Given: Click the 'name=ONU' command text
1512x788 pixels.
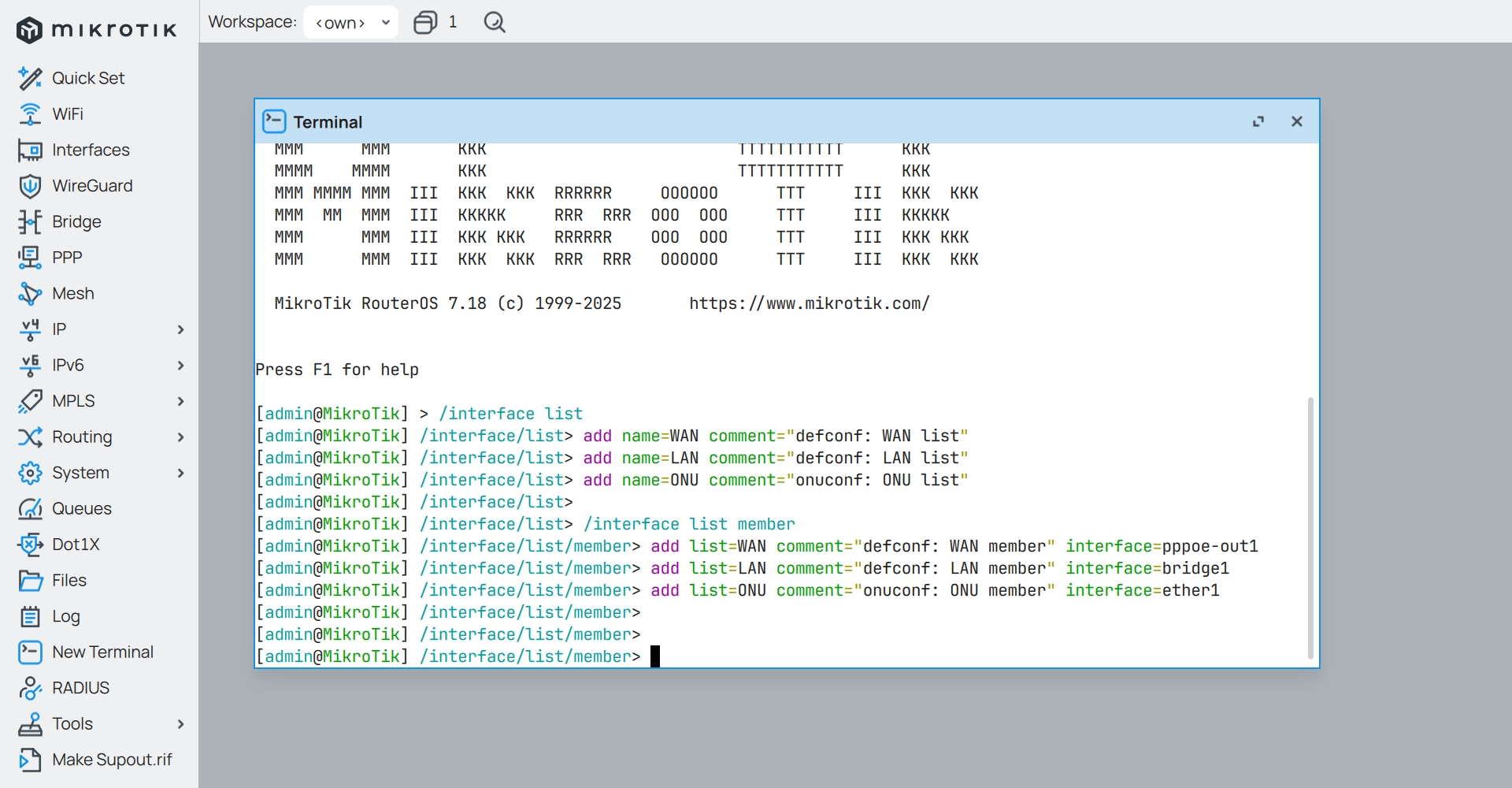Looking at the screenshot, I should point(660,480).
